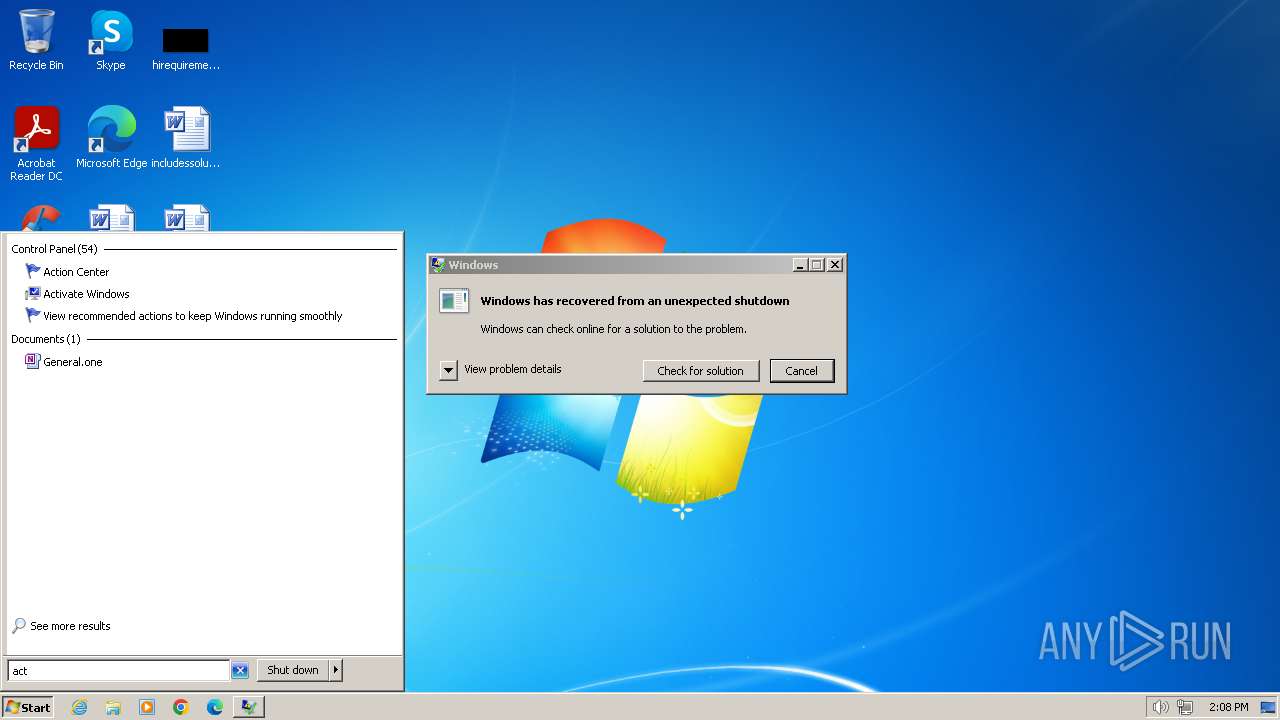Click the magnifier icon beside See more results
Image resolution: width=1280 pixels, height=720 pixels.
(19, 626)
